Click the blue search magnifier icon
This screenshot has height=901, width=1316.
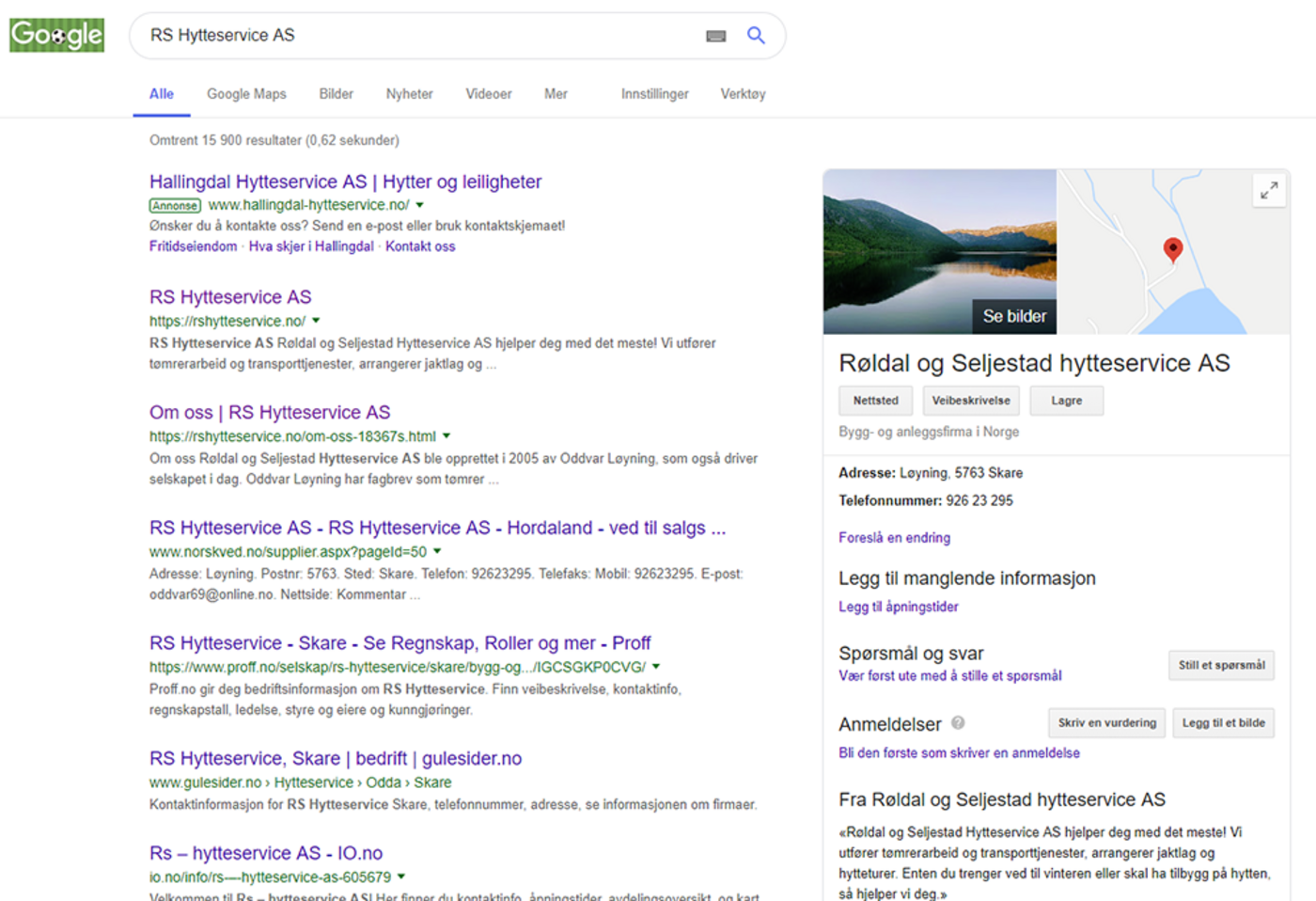756,36
